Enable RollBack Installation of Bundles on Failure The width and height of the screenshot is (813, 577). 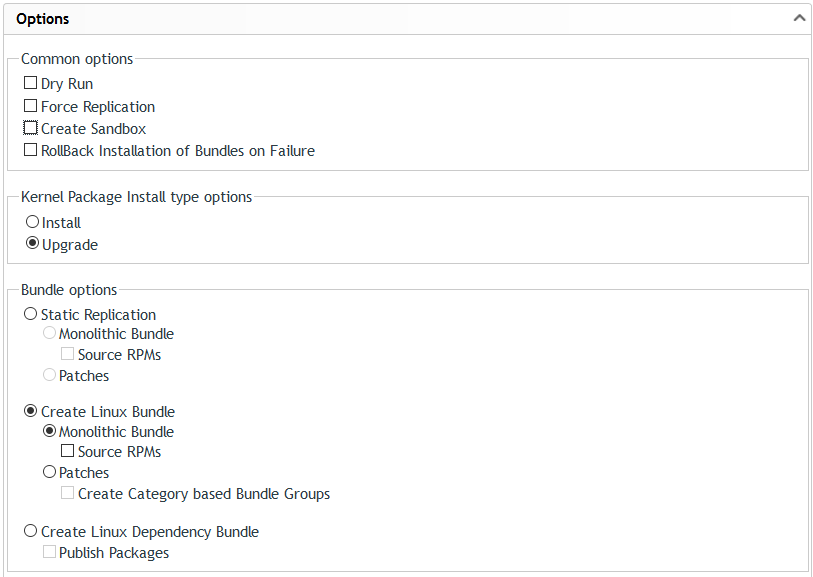coord(31,151)
